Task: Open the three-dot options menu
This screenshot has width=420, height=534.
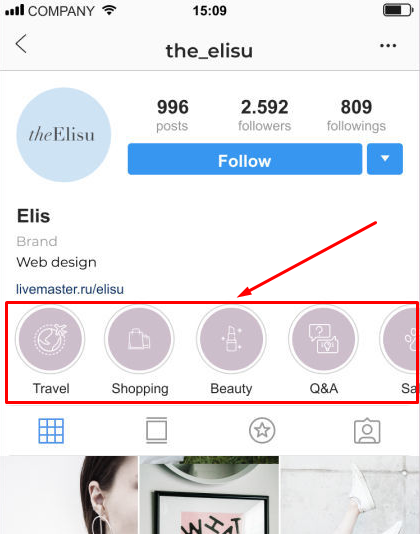Action: point(388,45)
